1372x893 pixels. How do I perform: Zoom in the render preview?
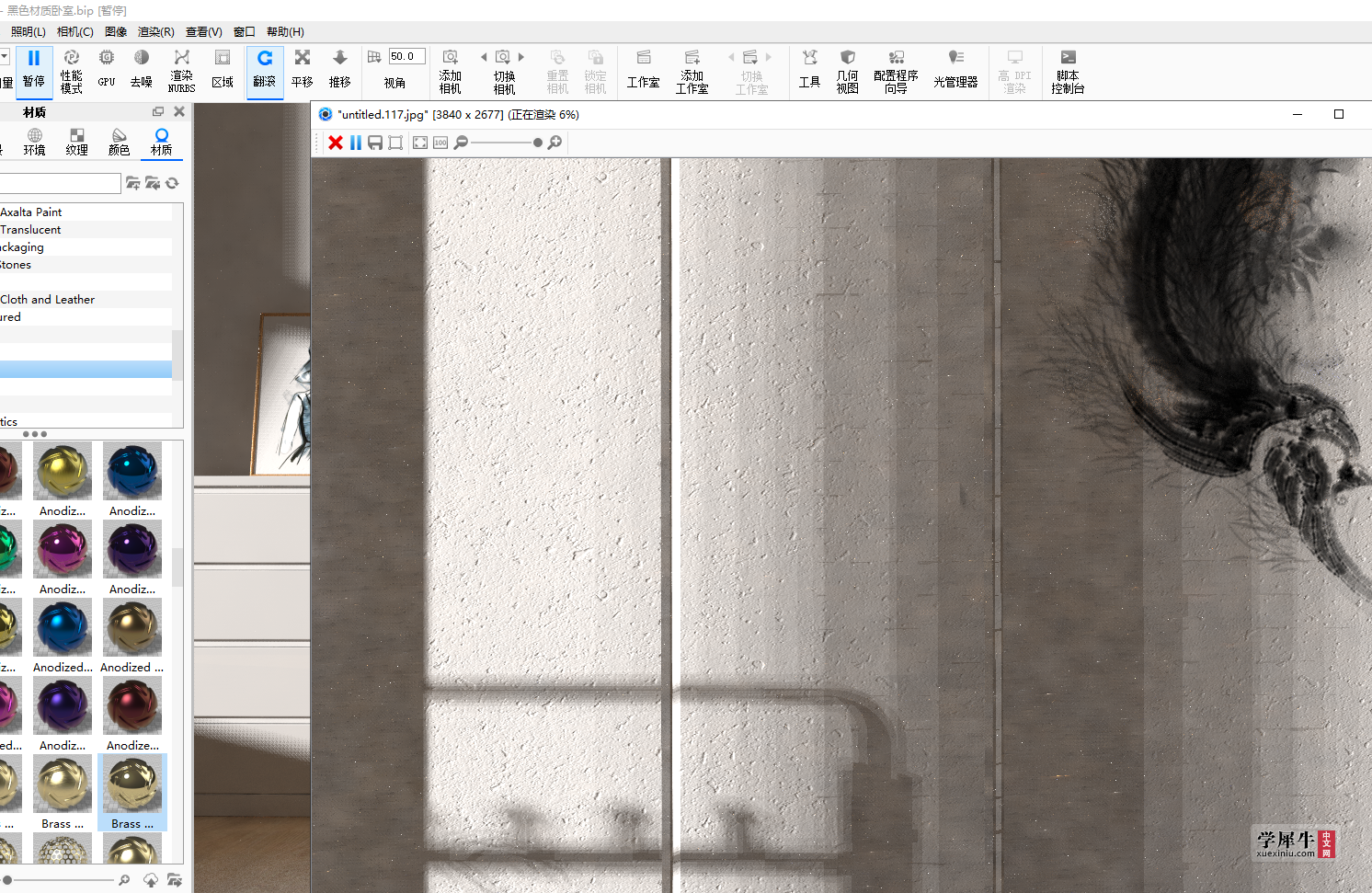click(555, 143)
